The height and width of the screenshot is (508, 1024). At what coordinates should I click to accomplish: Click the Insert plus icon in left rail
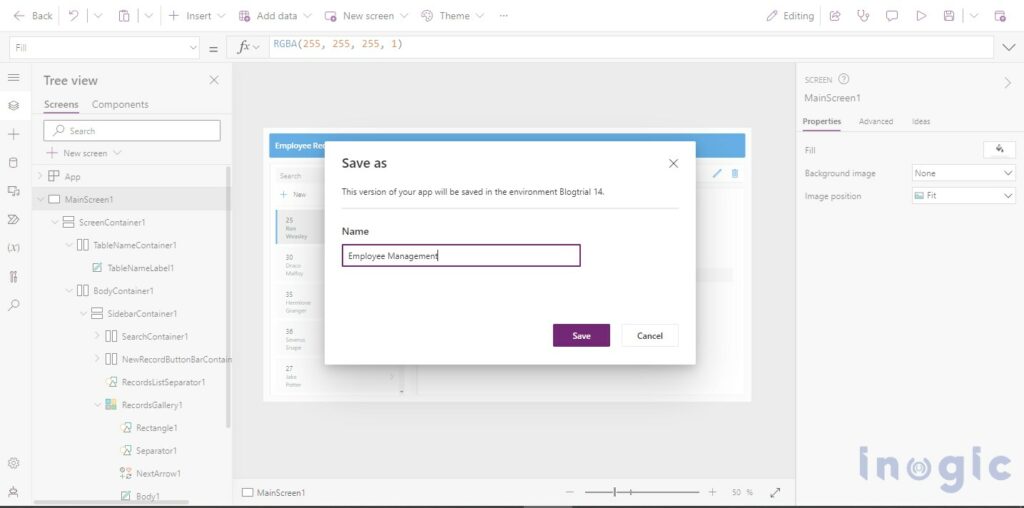(13, 135)
